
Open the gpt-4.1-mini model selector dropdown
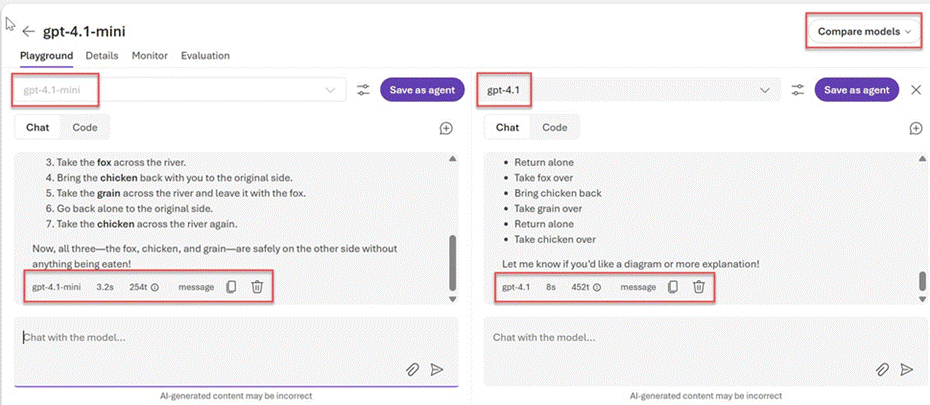click(180, 90)
